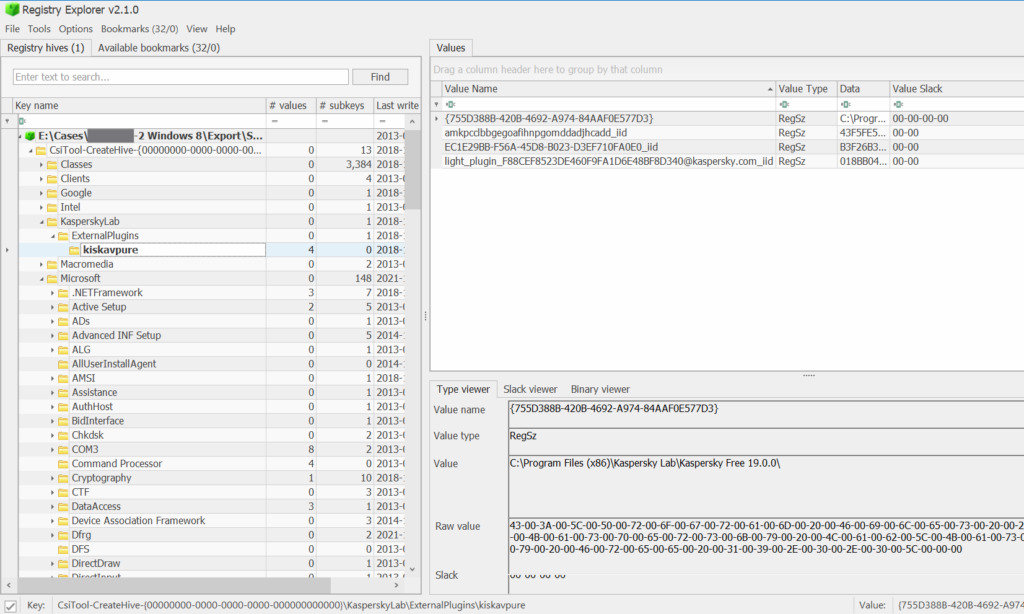Click the filter icon in Key name filter row
Viewport: 1024px width, 614px height.
pos(22,121)
